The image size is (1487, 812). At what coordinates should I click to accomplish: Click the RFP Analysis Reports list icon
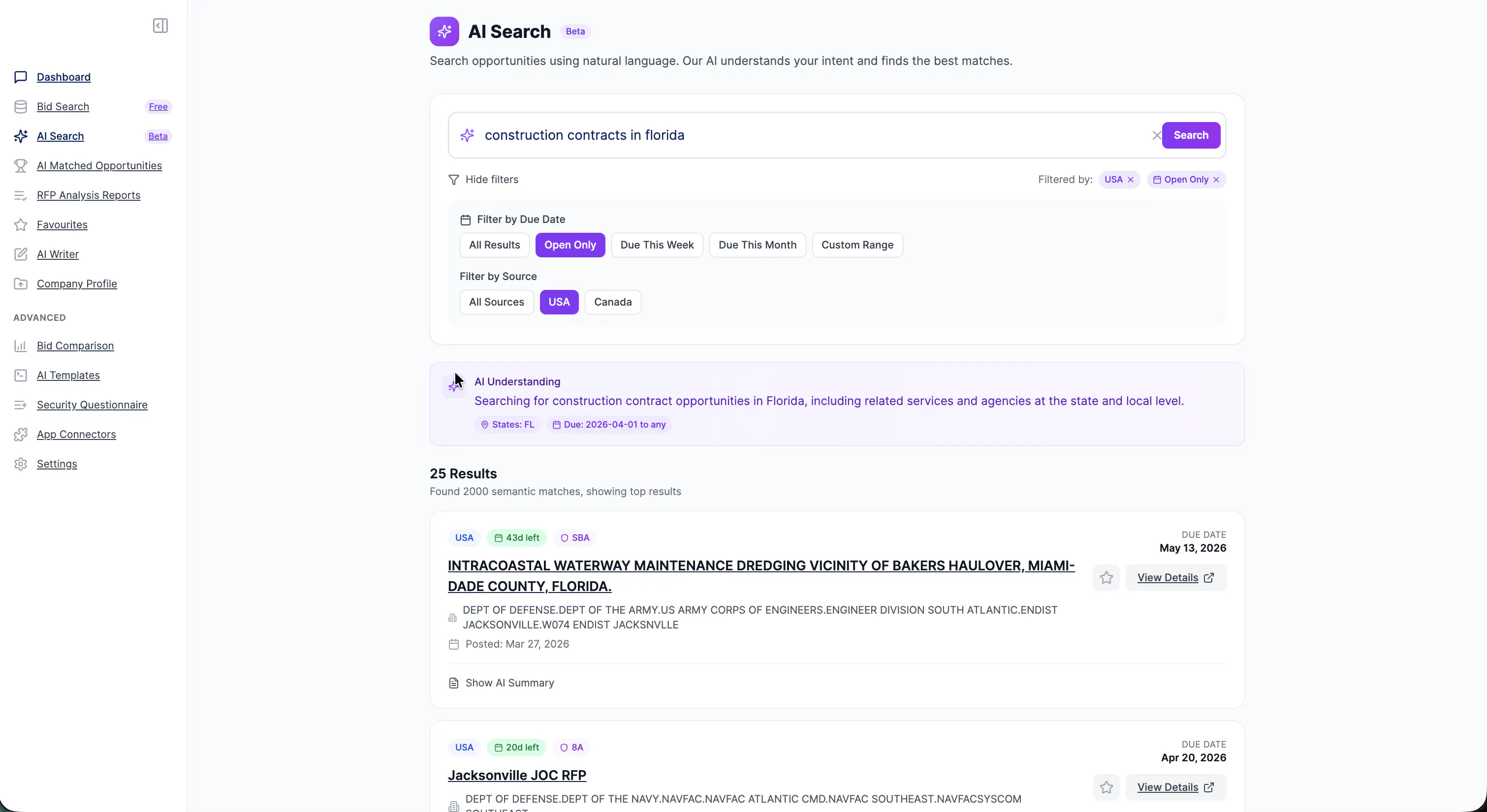click(21, 195)
